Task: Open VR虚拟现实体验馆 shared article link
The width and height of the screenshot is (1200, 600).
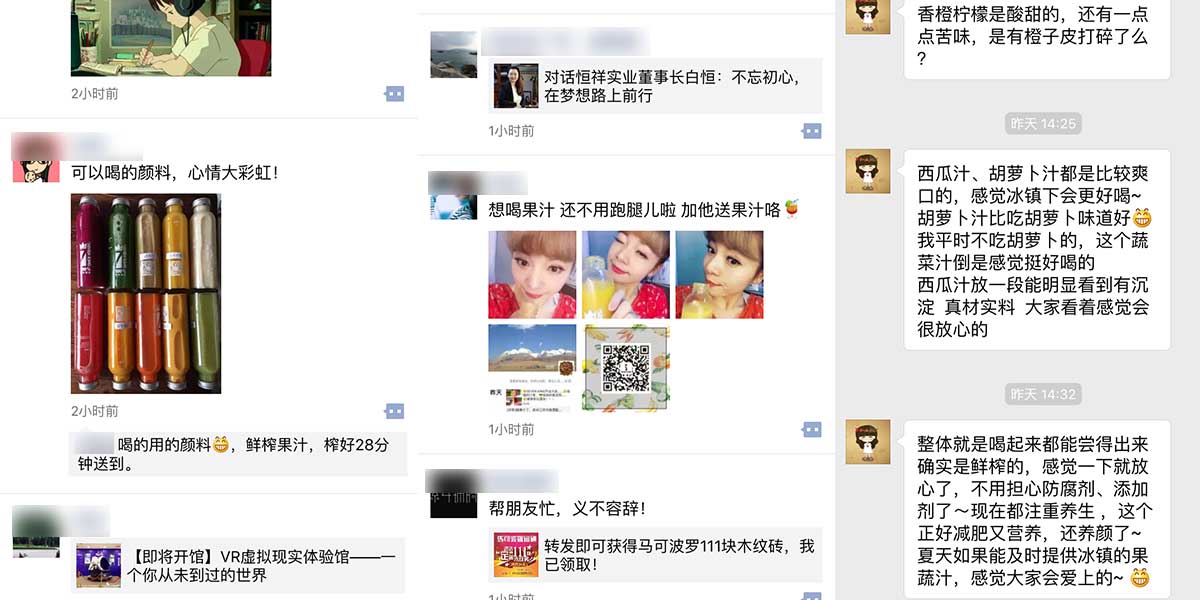Action: pos(238,565)
